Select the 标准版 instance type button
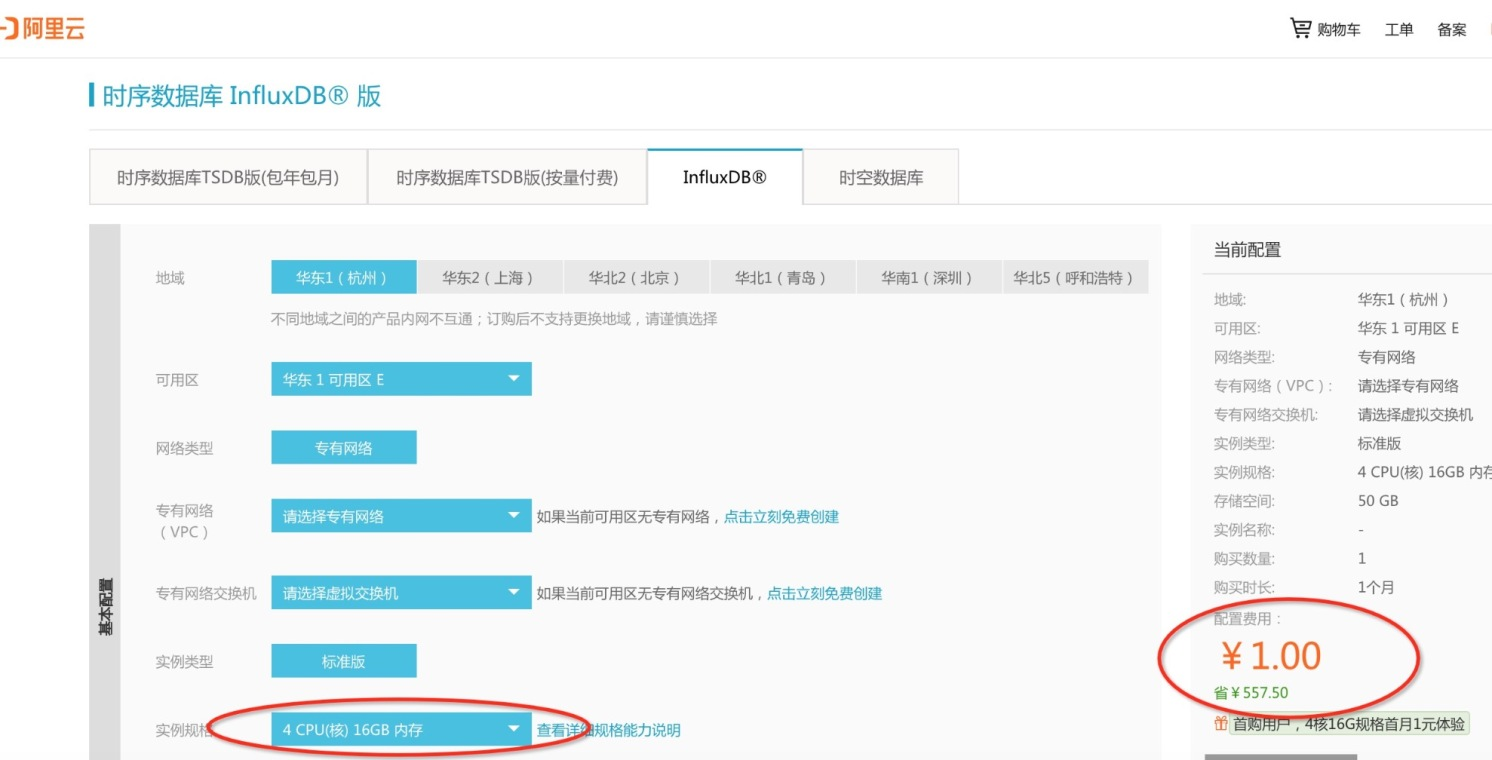1492x760 pixels. pos(344,661)
